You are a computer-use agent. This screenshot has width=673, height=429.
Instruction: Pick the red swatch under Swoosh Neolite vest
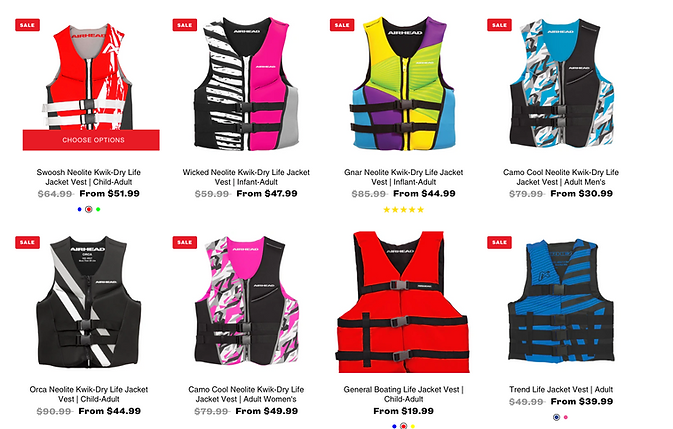coord(89,209)
